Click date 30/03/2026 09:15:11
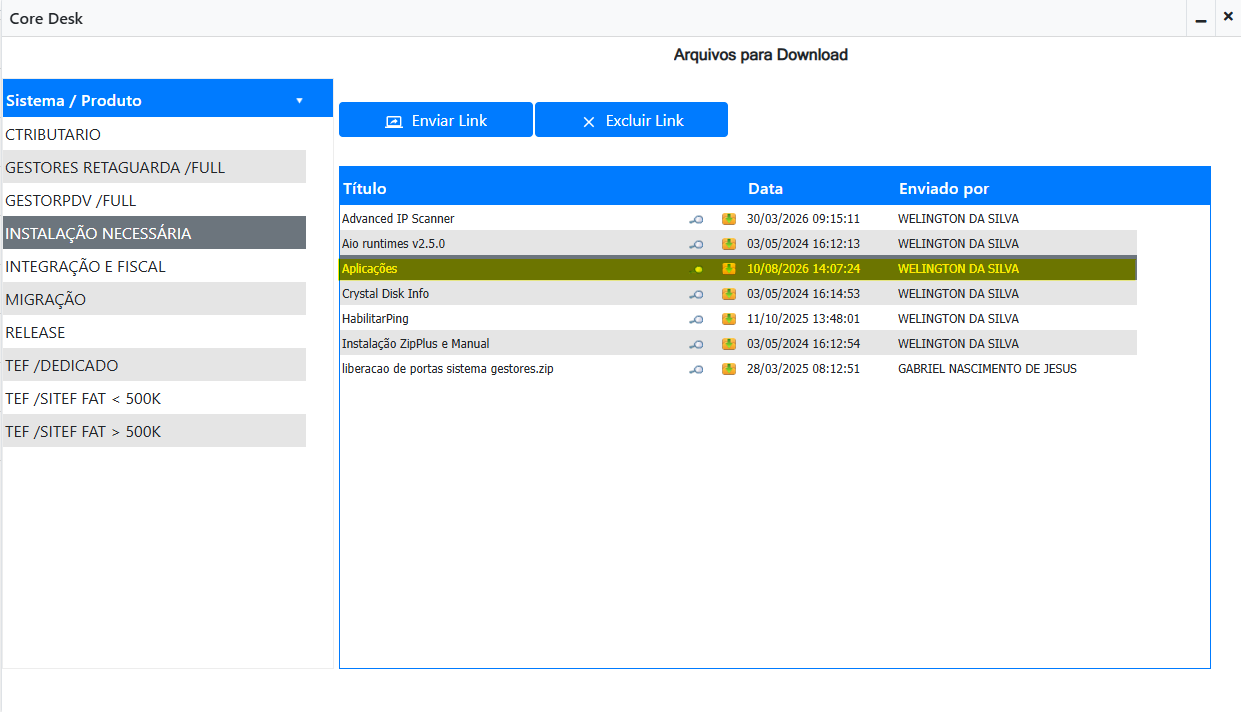This screenshot has width=1241, height=712. point(803,219)
